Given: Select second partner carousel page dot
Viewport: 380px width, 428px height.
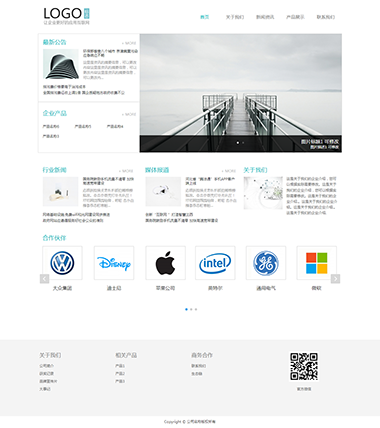Looking at the screenshot, I should tap(191, 309).
